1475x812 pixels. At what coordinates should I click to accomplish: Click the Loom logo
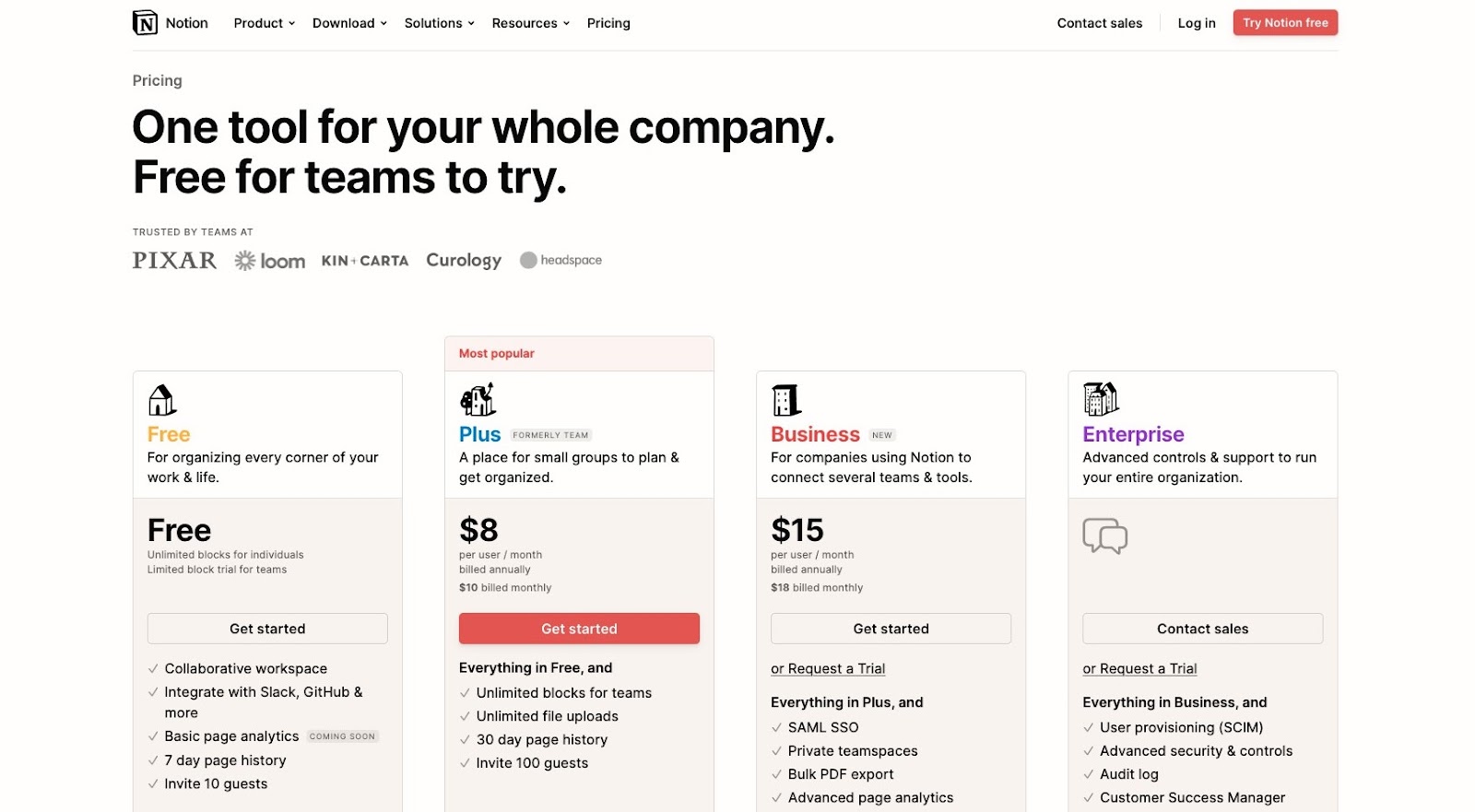270,261
